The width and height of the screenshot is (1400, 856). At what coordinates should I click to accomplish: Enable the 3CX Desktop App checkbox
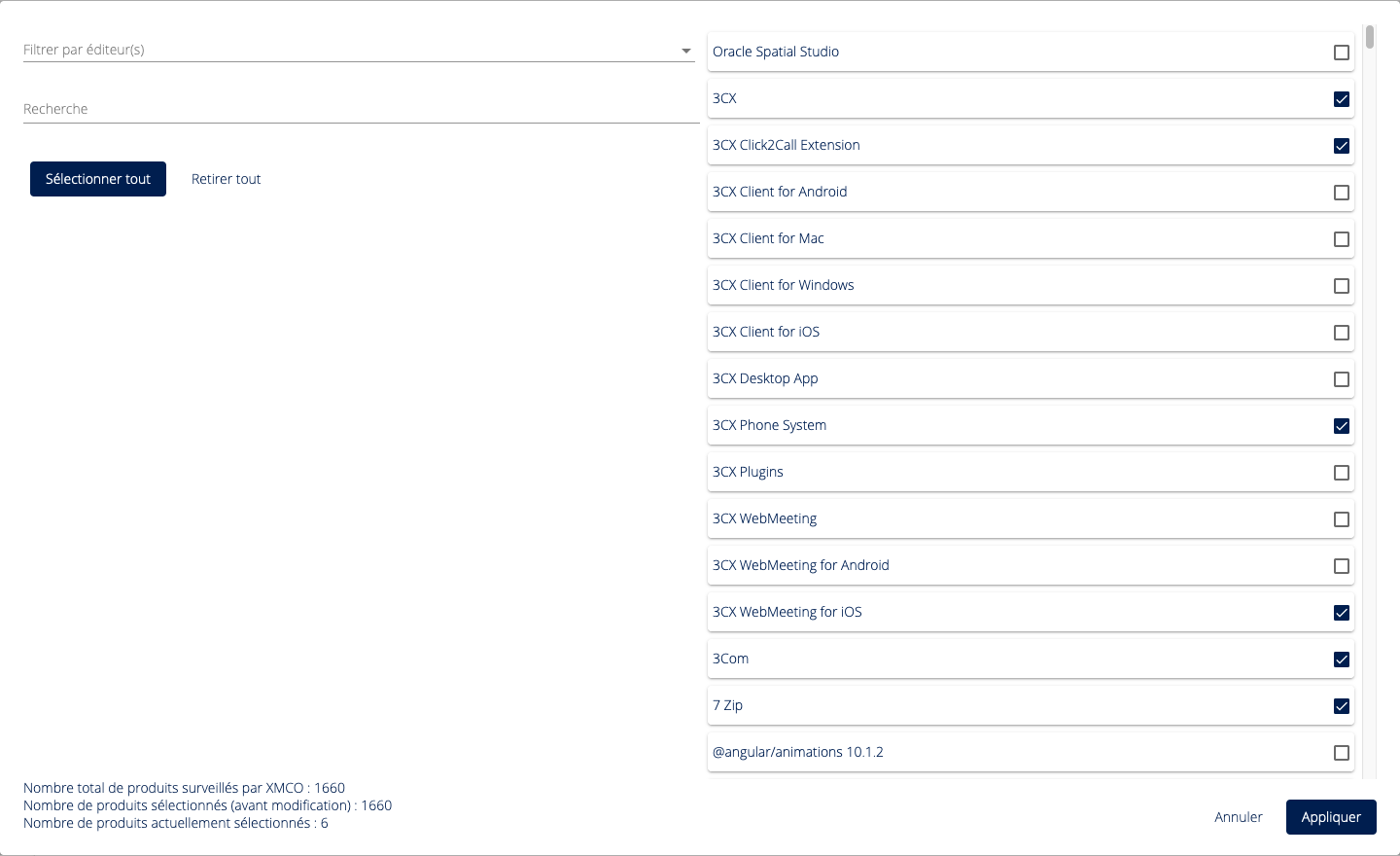tap(1342, 379)
